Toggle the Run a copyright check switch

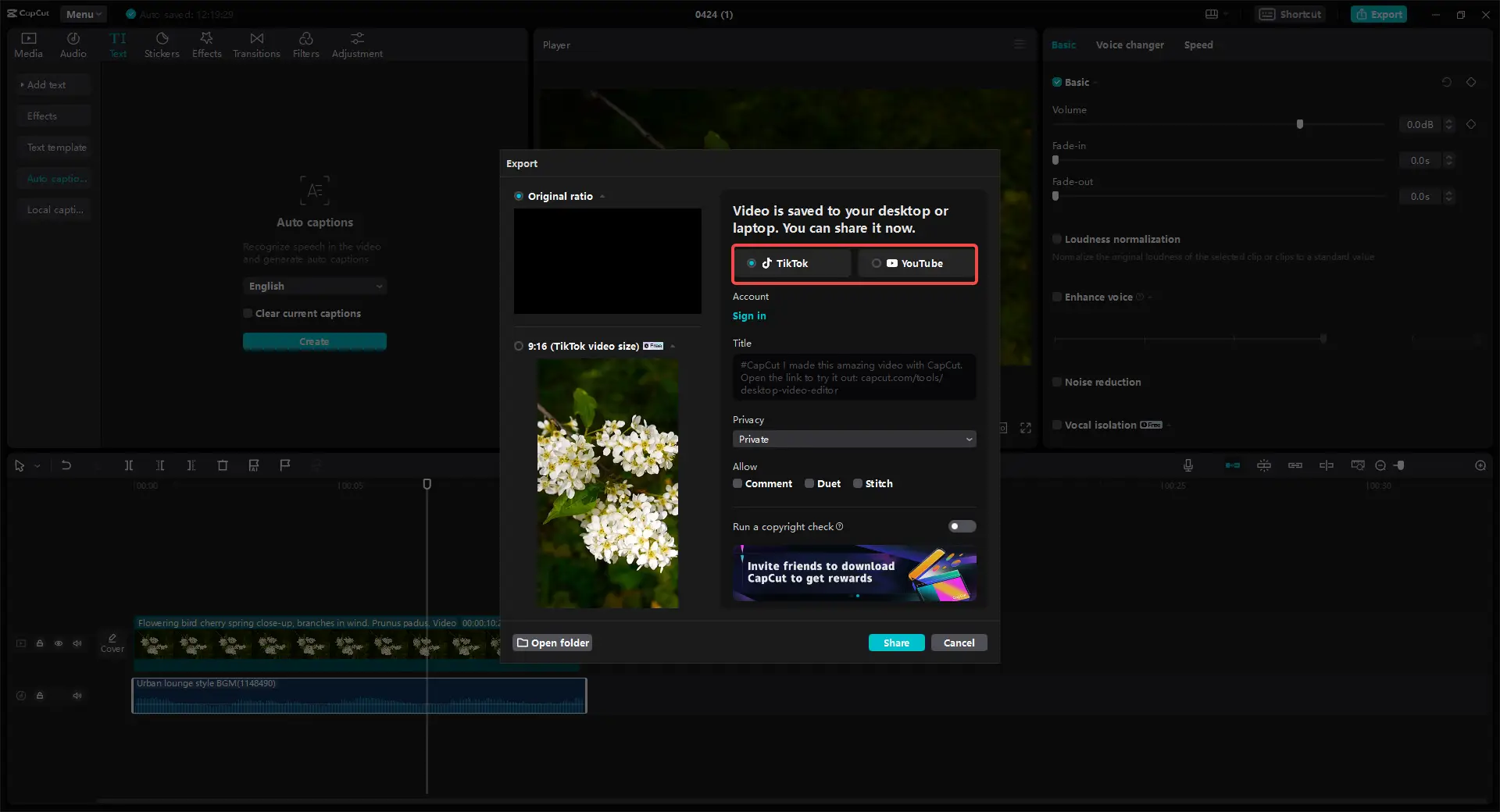(961, 526)
